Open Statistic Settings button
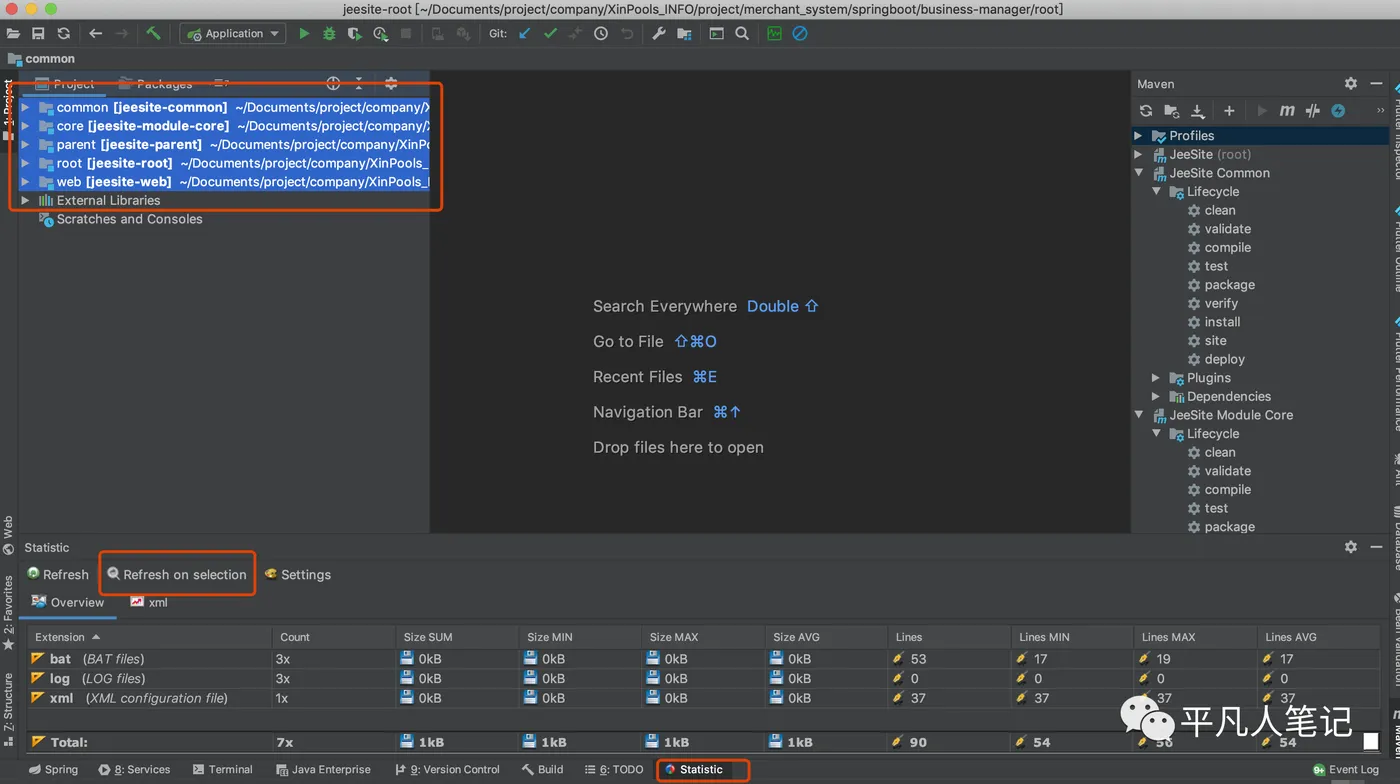This screenshot has width=1400, height=784. click(297, 574)
